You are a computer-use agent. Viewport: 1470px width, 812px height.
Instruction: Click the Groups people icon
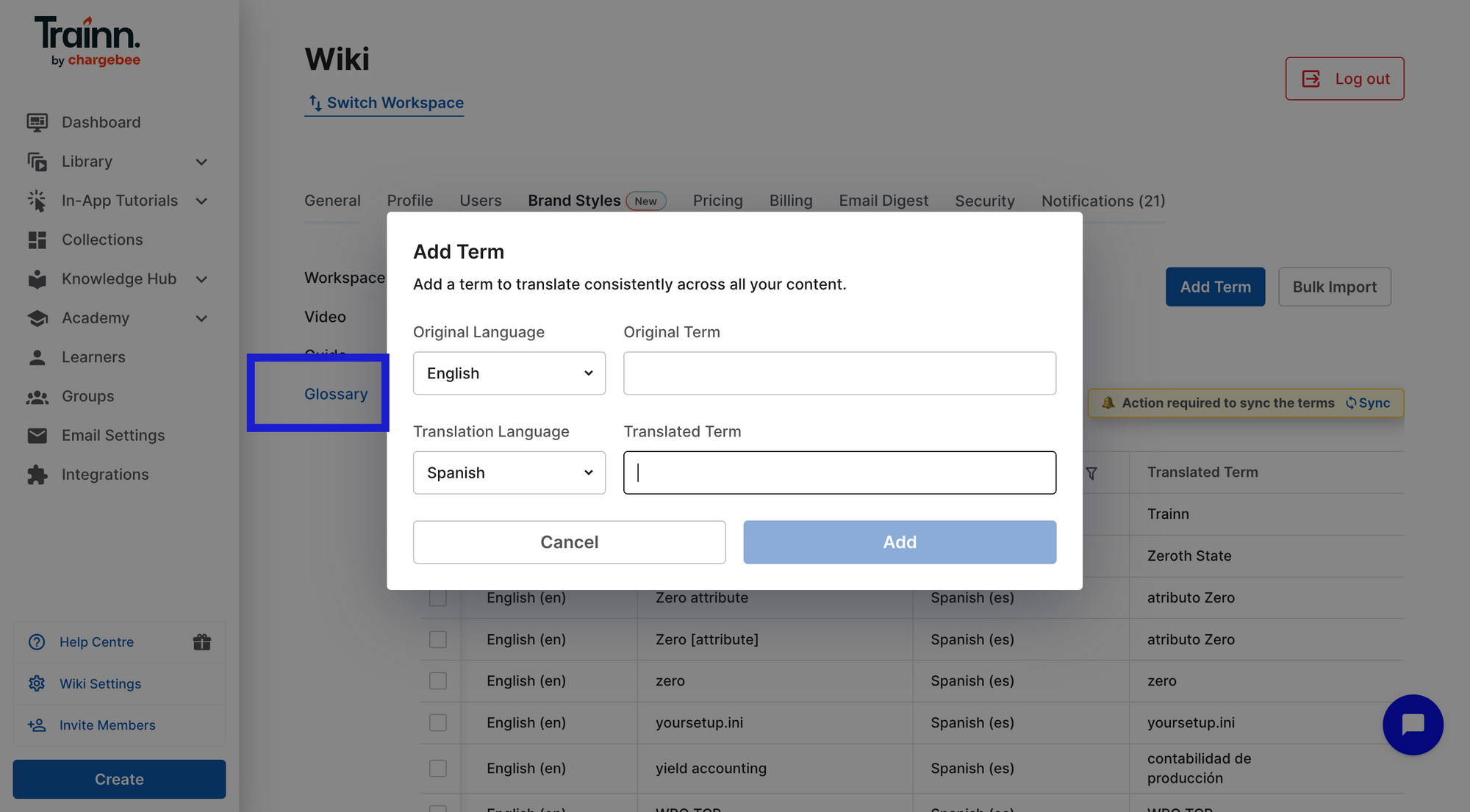(x=37, y=397)
